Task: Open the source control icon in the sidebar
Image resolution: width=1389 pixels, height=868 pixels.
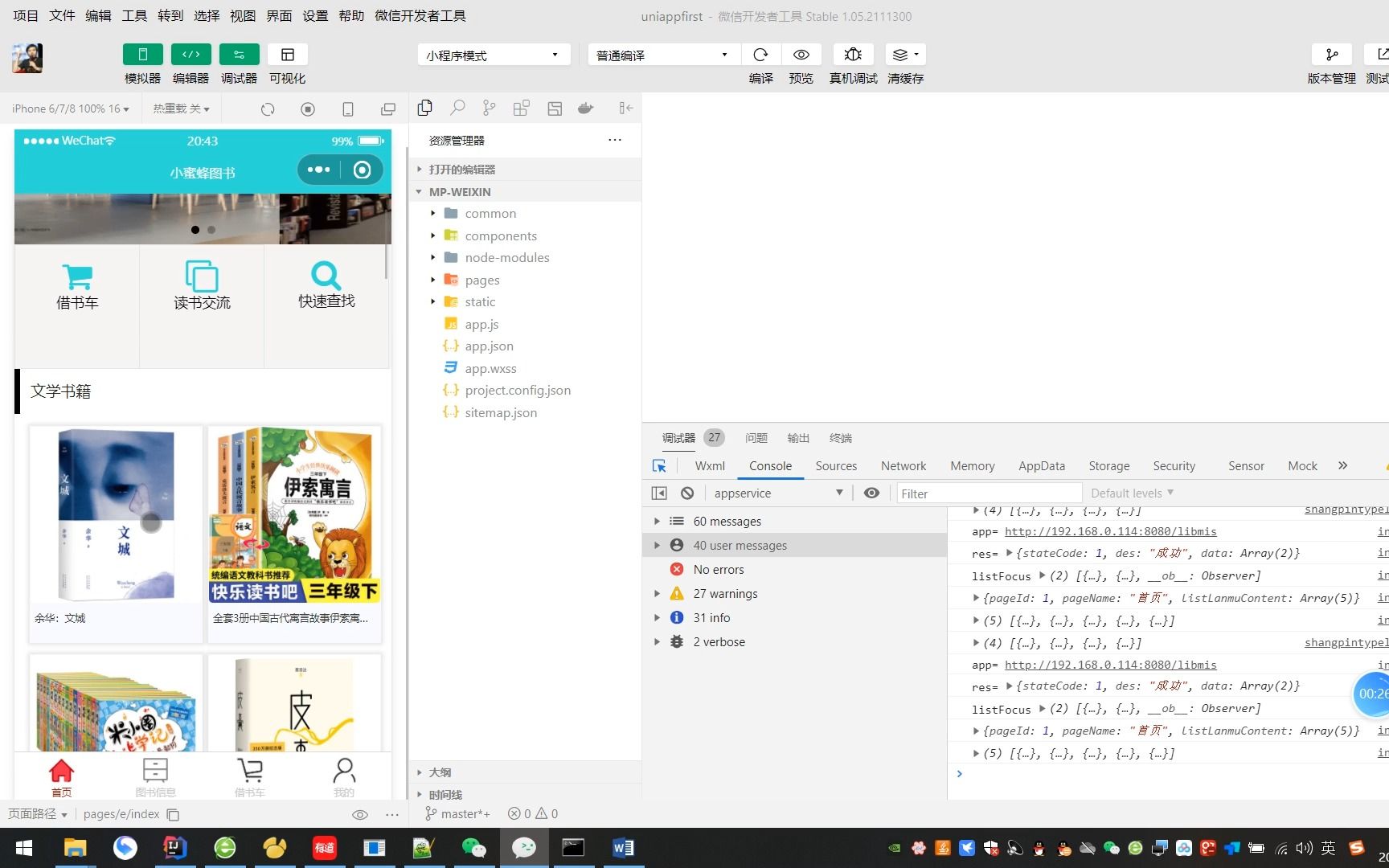Action: click(x=489, y=108)
